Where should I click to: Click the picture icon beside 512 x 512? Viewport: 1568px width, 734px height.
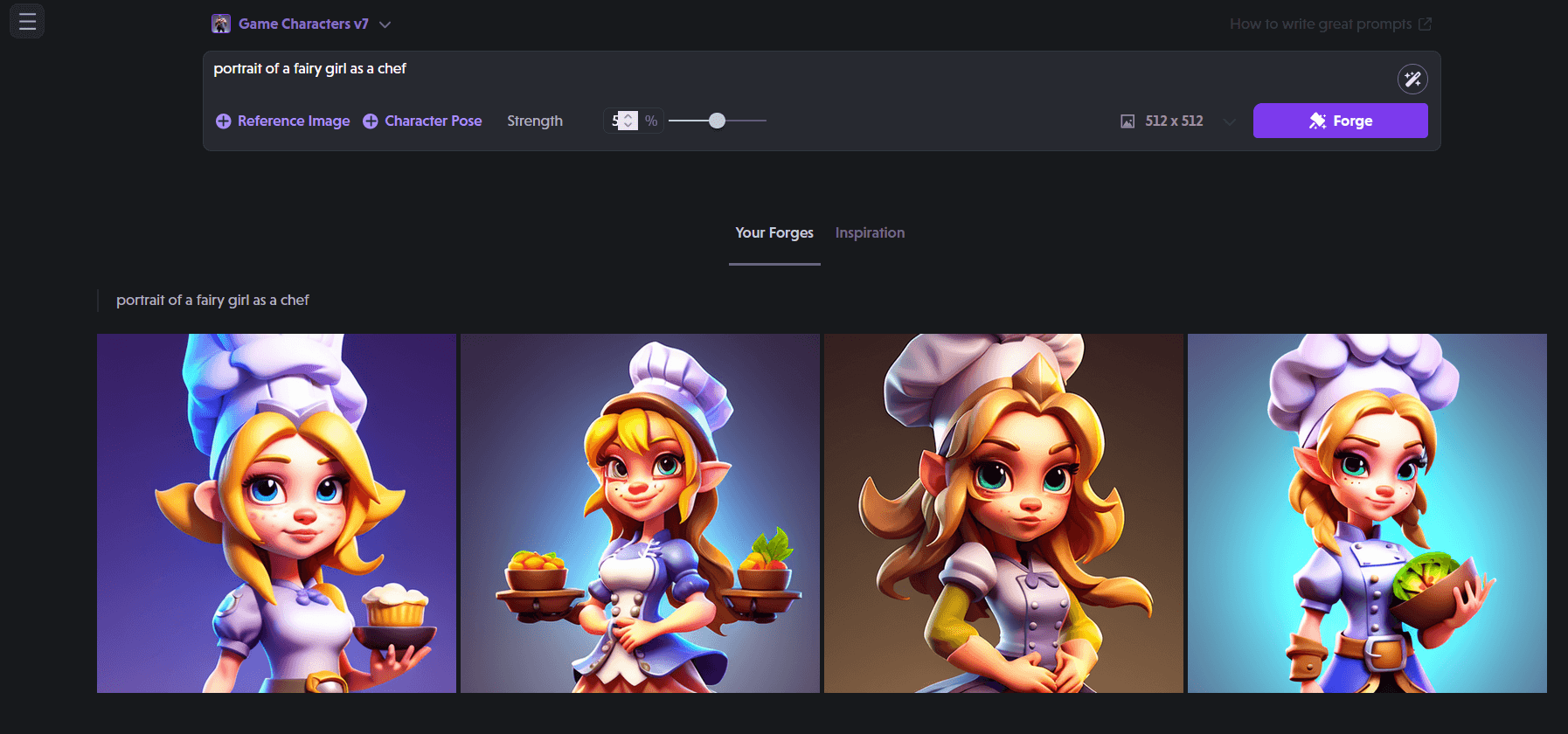(x=1127, y=121)
